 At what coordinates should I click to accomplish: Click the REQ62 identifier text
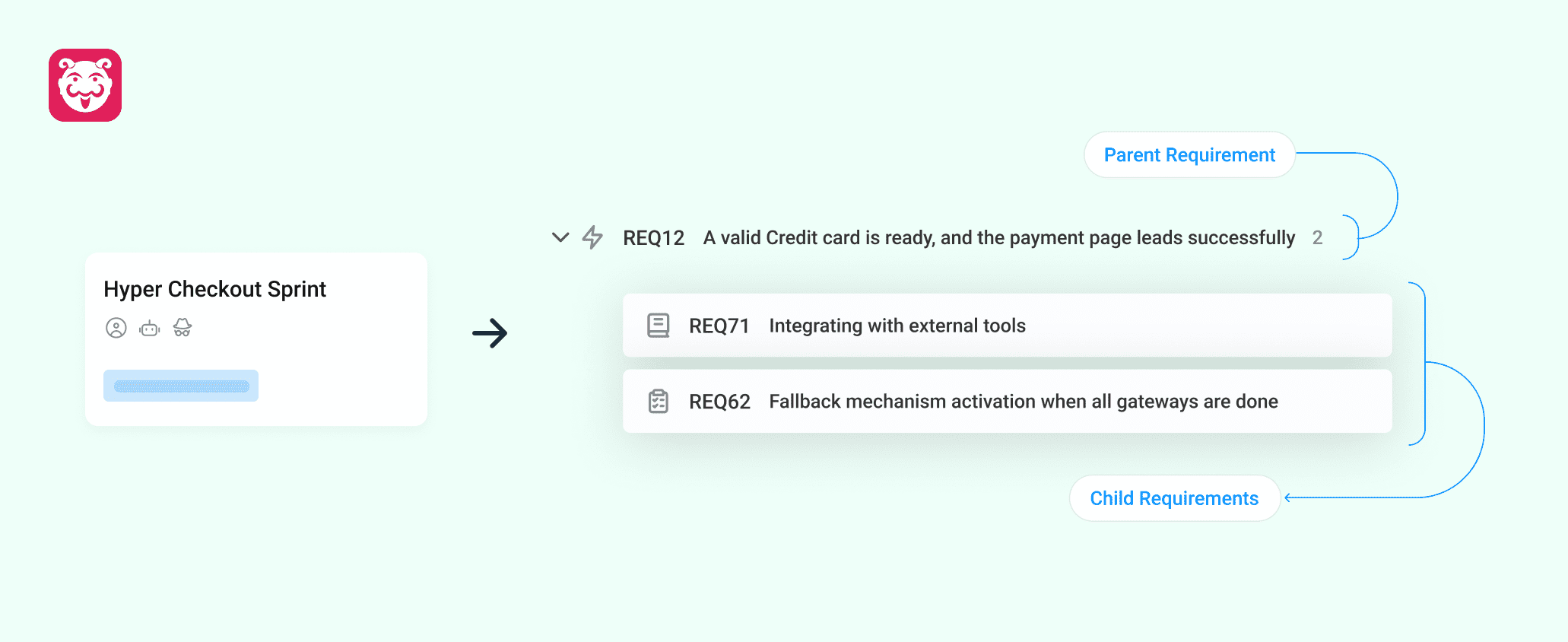[719, 402]
